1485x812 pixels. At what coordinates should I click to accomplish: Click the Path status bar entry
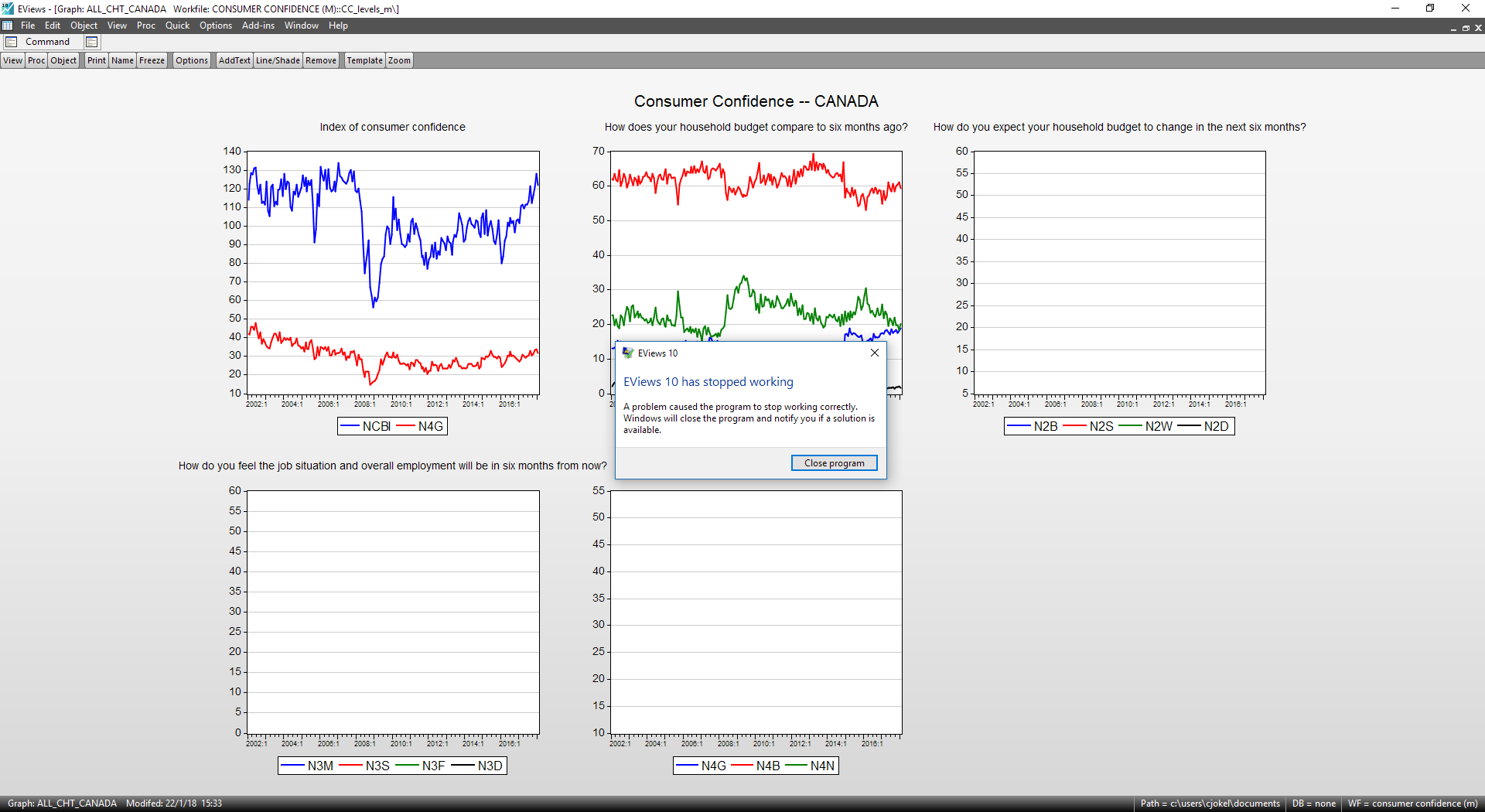(x=1210, y=803)
